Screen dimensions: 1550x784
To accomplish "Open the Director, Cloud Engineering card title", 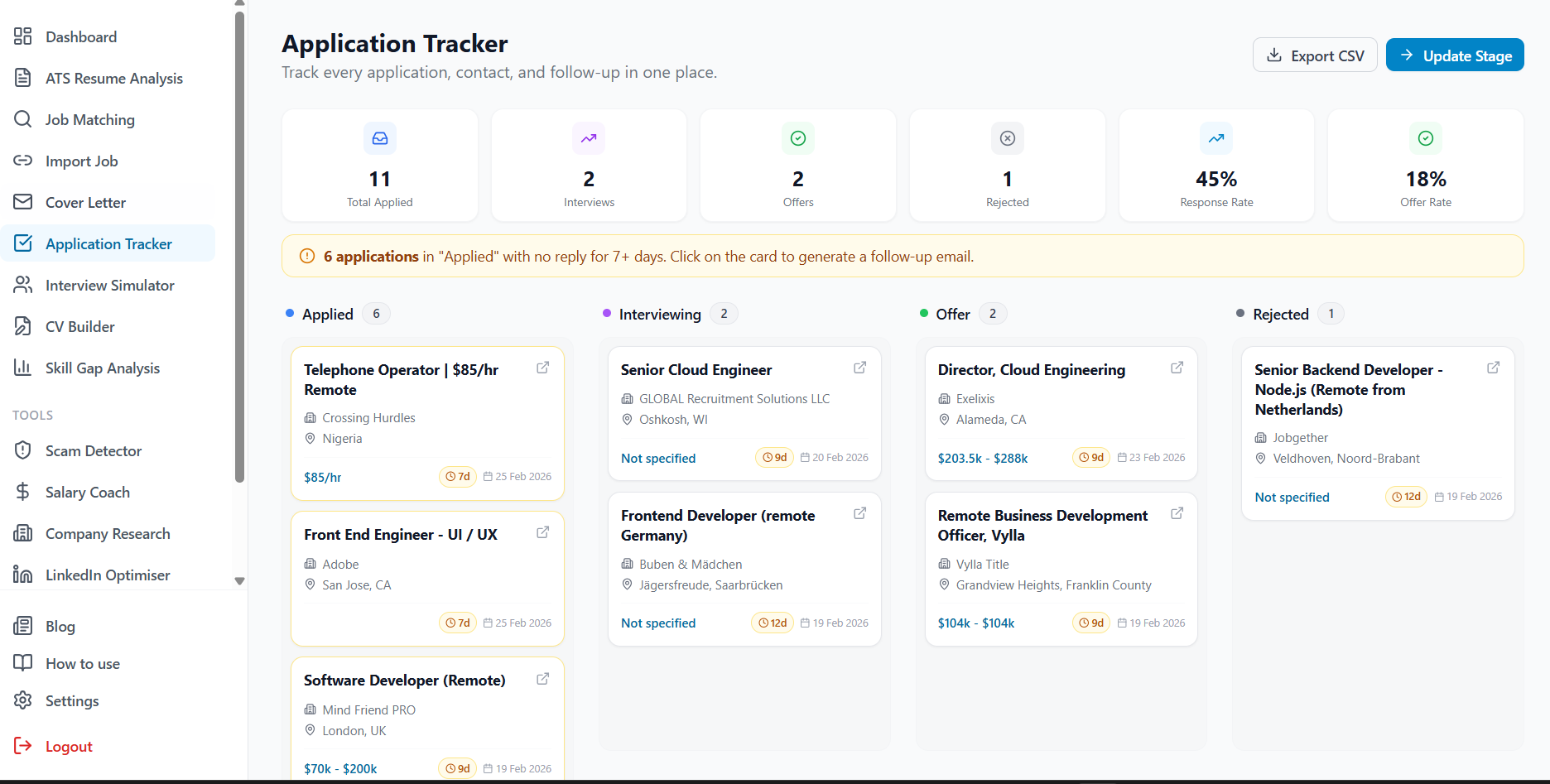I will coord(1032,370).
